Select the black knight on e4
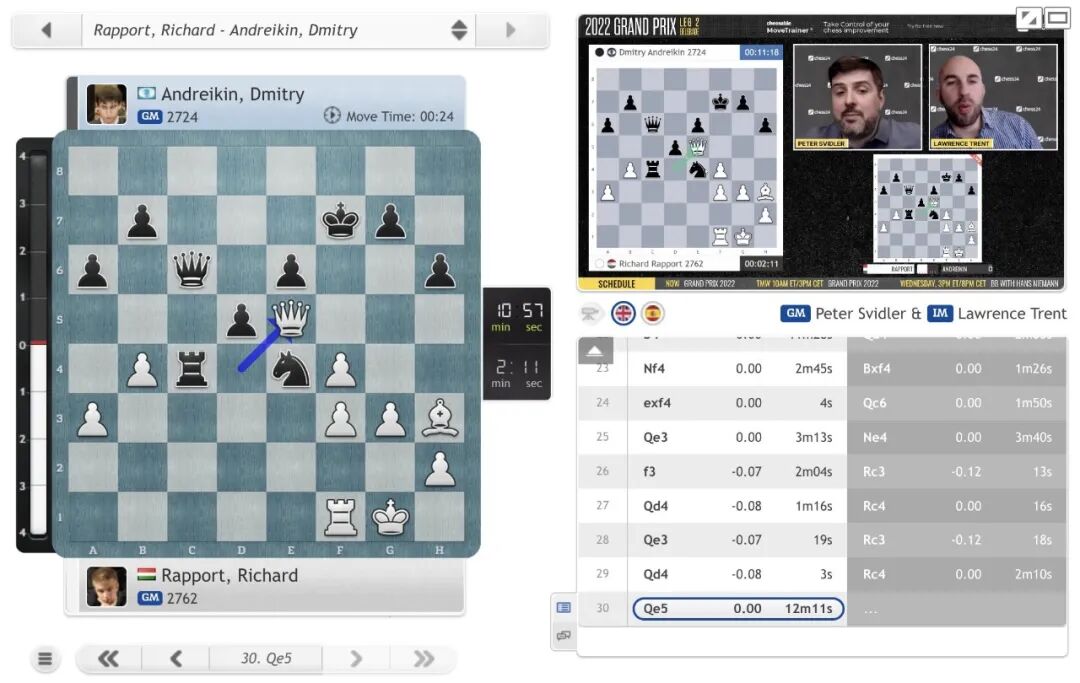 (x=291, y=368)
